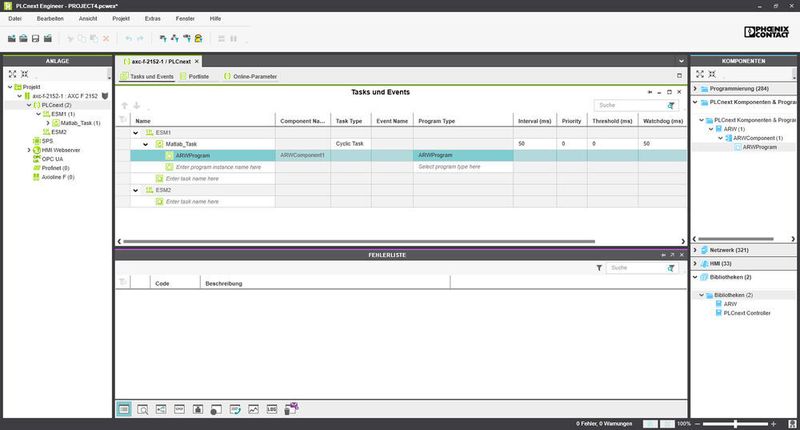This screenshot has height=430, width=800.
Task: Click the Tasks und Events horizontal scrollbar
Action: click(x=359, y=241)
